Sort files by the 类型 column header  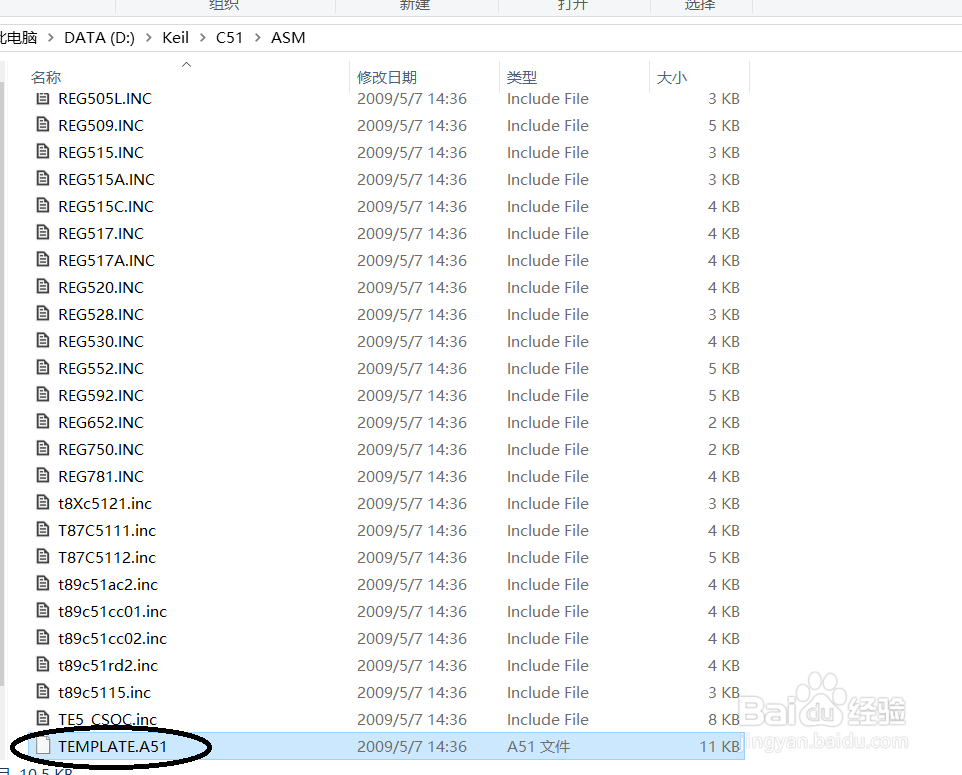522,77
